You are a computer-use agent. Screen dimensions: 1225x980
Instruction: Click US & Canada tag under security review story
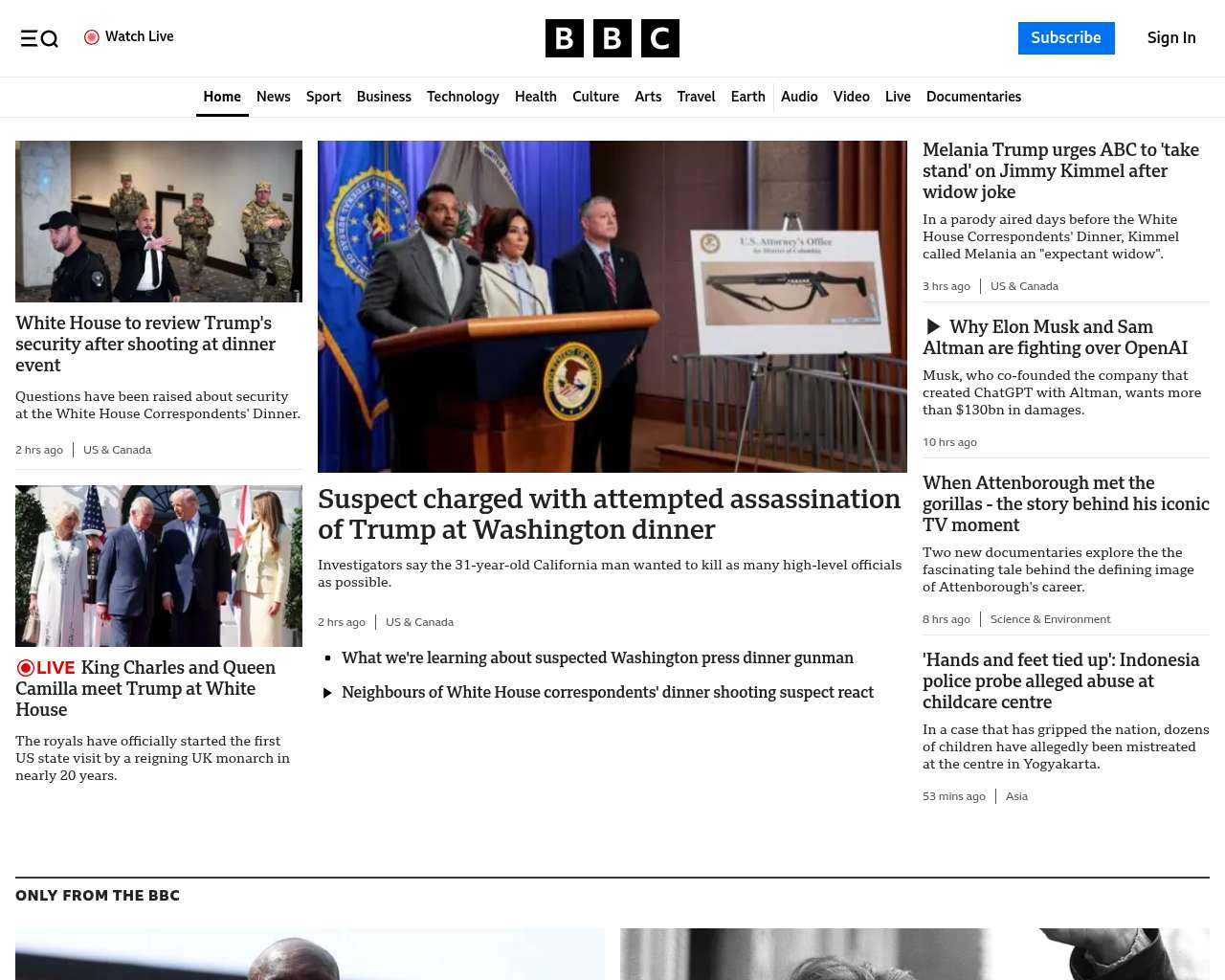(117, 450)
